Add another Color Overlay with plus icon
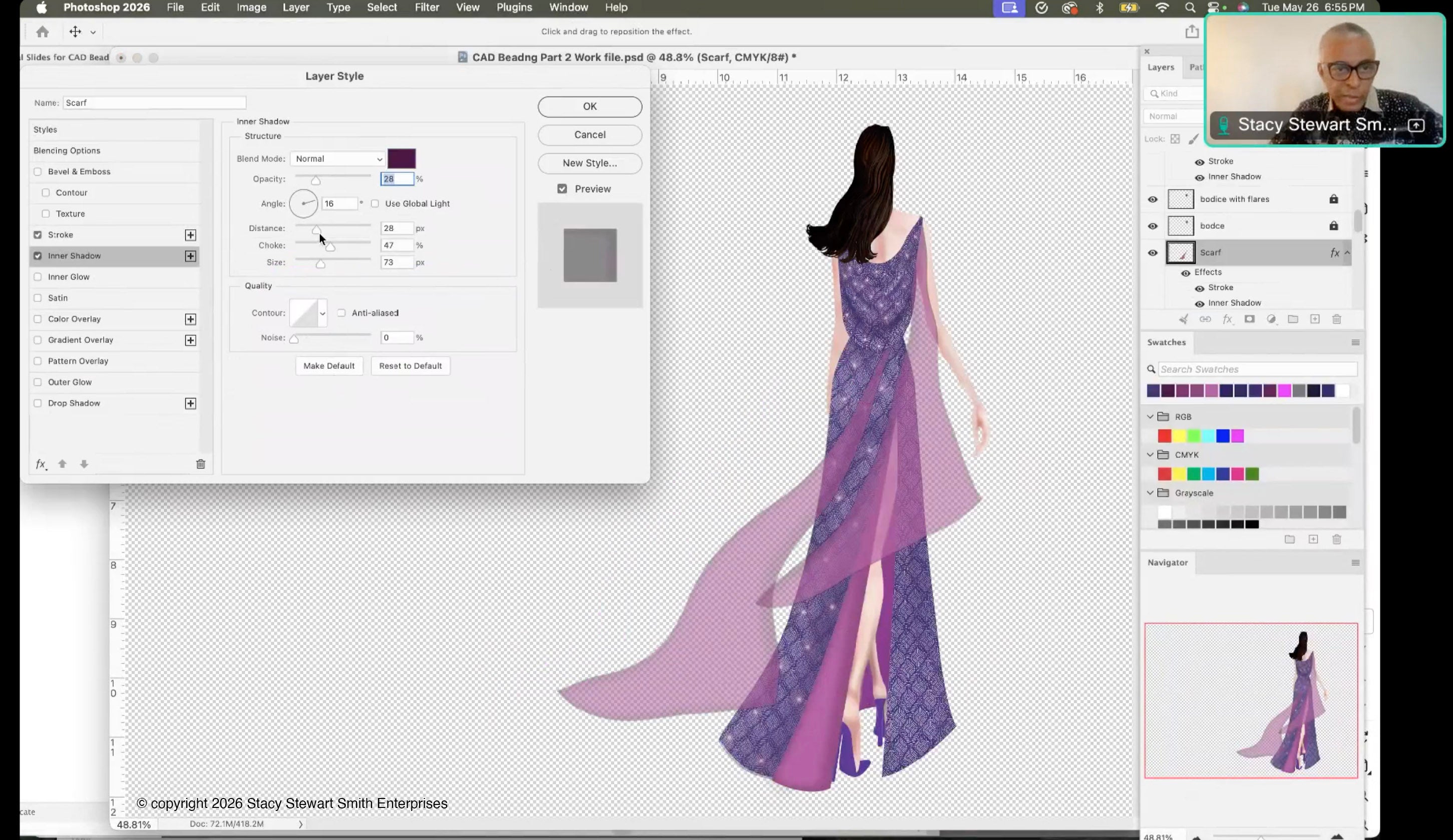Viewport: 1453px width, 840px height. coord(190,319)
